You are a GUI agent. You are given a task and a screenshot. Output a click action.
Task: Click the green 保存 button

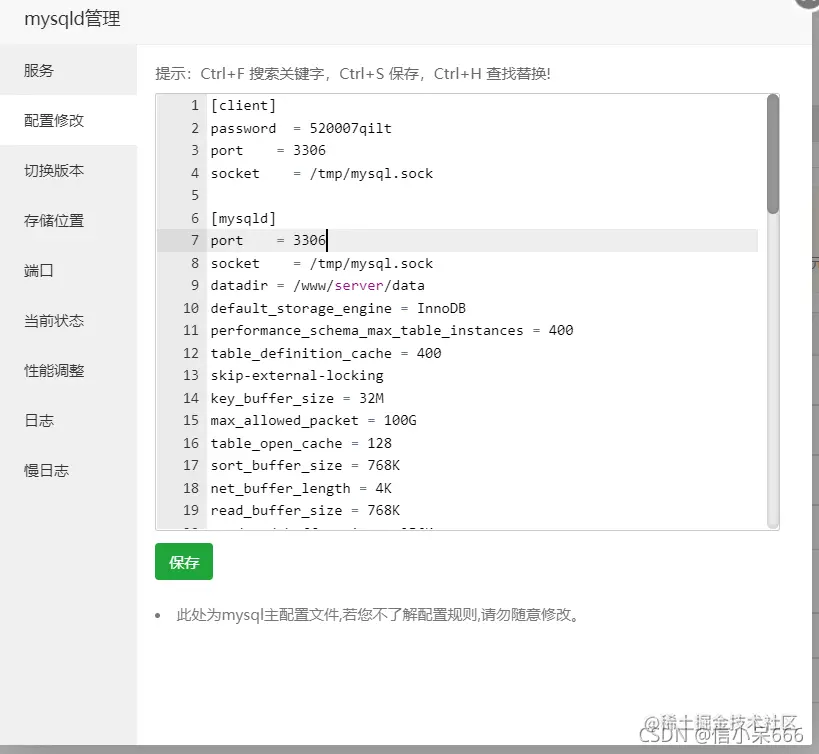(x=183, y=563)
